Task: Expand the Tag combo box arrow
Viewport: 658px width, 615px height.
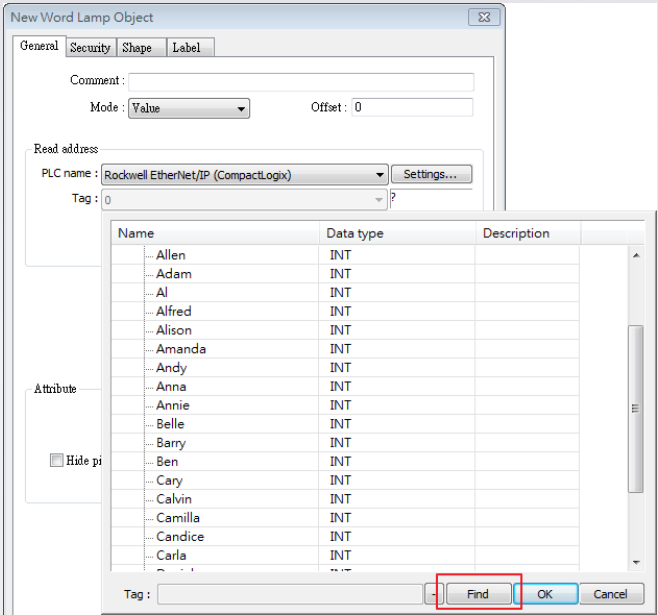Action: point(379,200)
